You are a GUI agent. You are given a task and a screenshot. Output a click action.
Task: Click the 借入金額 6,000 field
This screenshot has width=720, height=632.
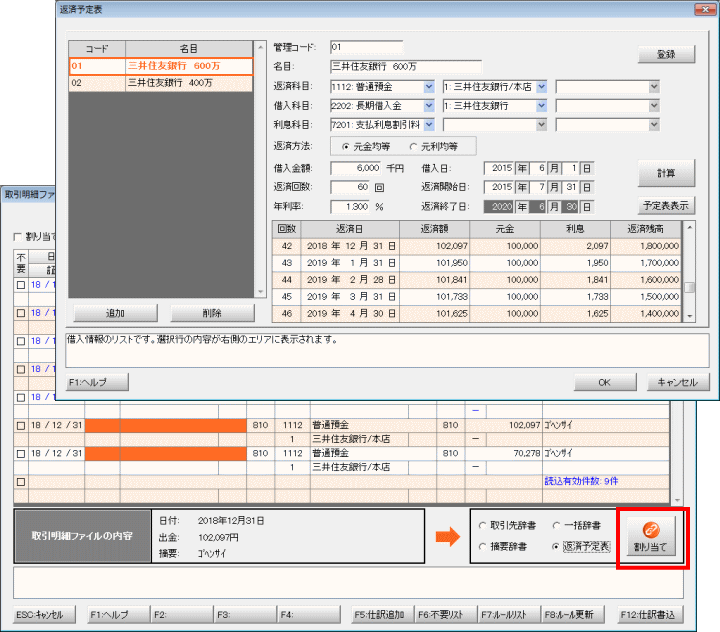click(355, 168)
